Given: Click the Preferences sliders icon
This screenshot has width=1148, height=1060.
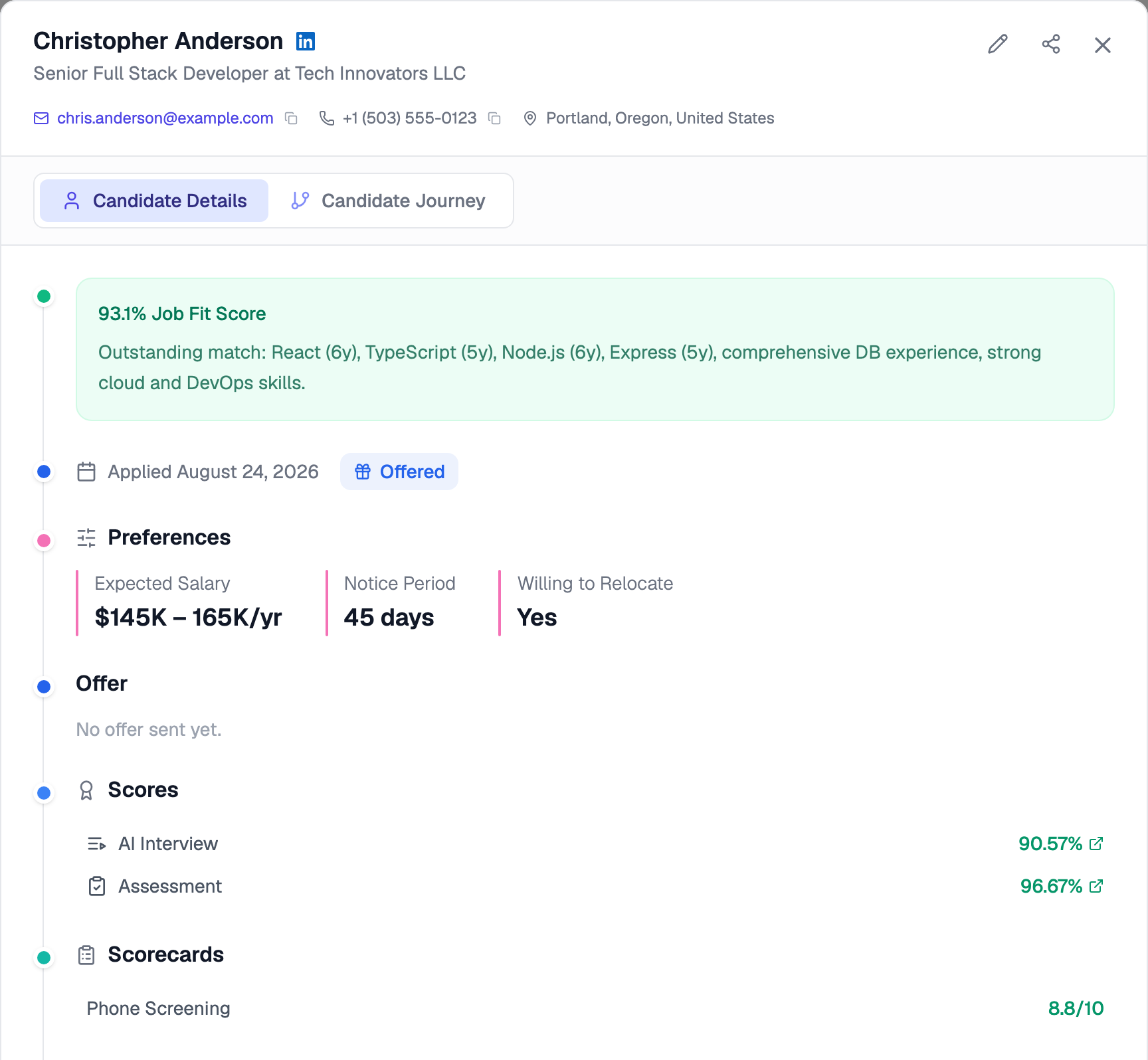Looking at the screenshot, I should click(x=86, y=537).
